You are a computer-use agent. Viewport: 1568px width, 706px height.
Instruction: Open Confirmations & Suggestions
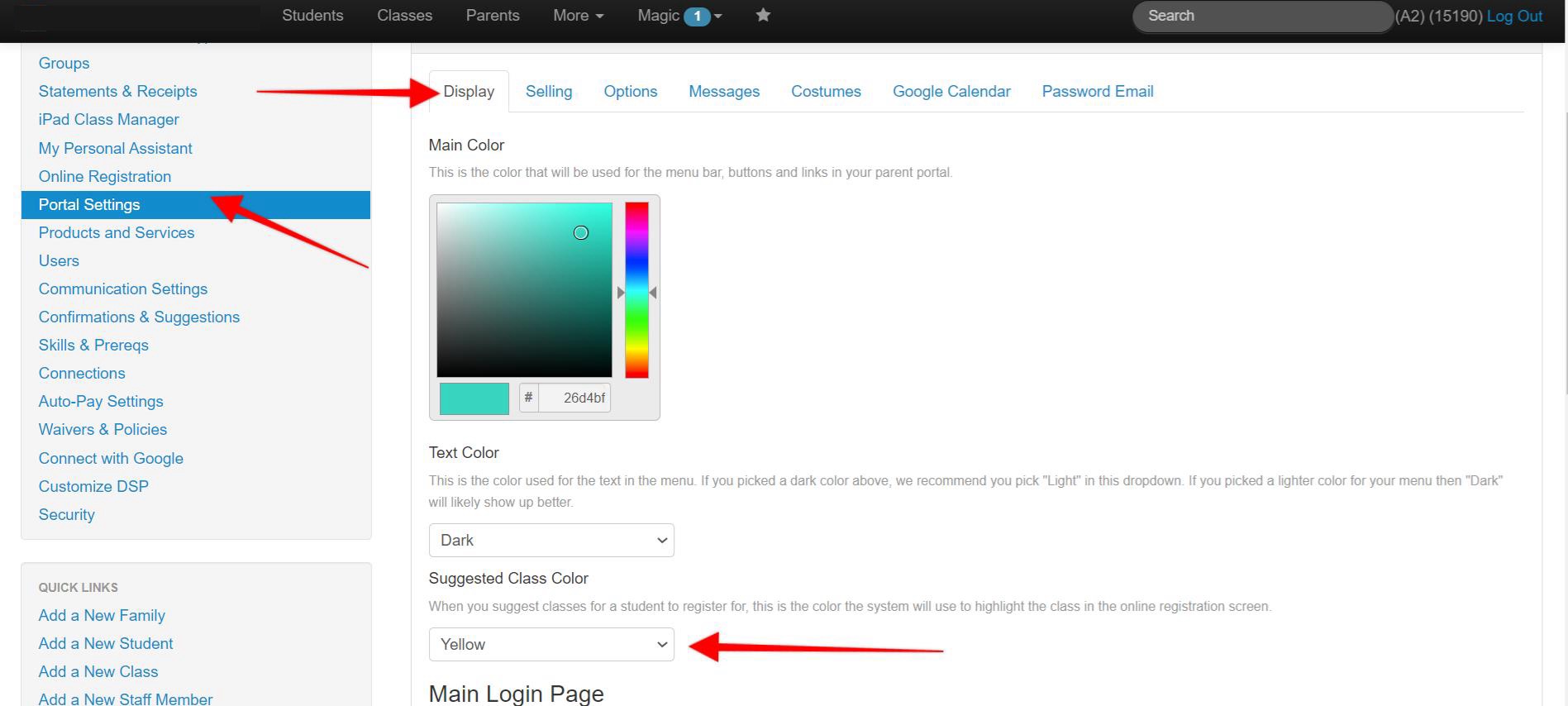pos(139,317)
